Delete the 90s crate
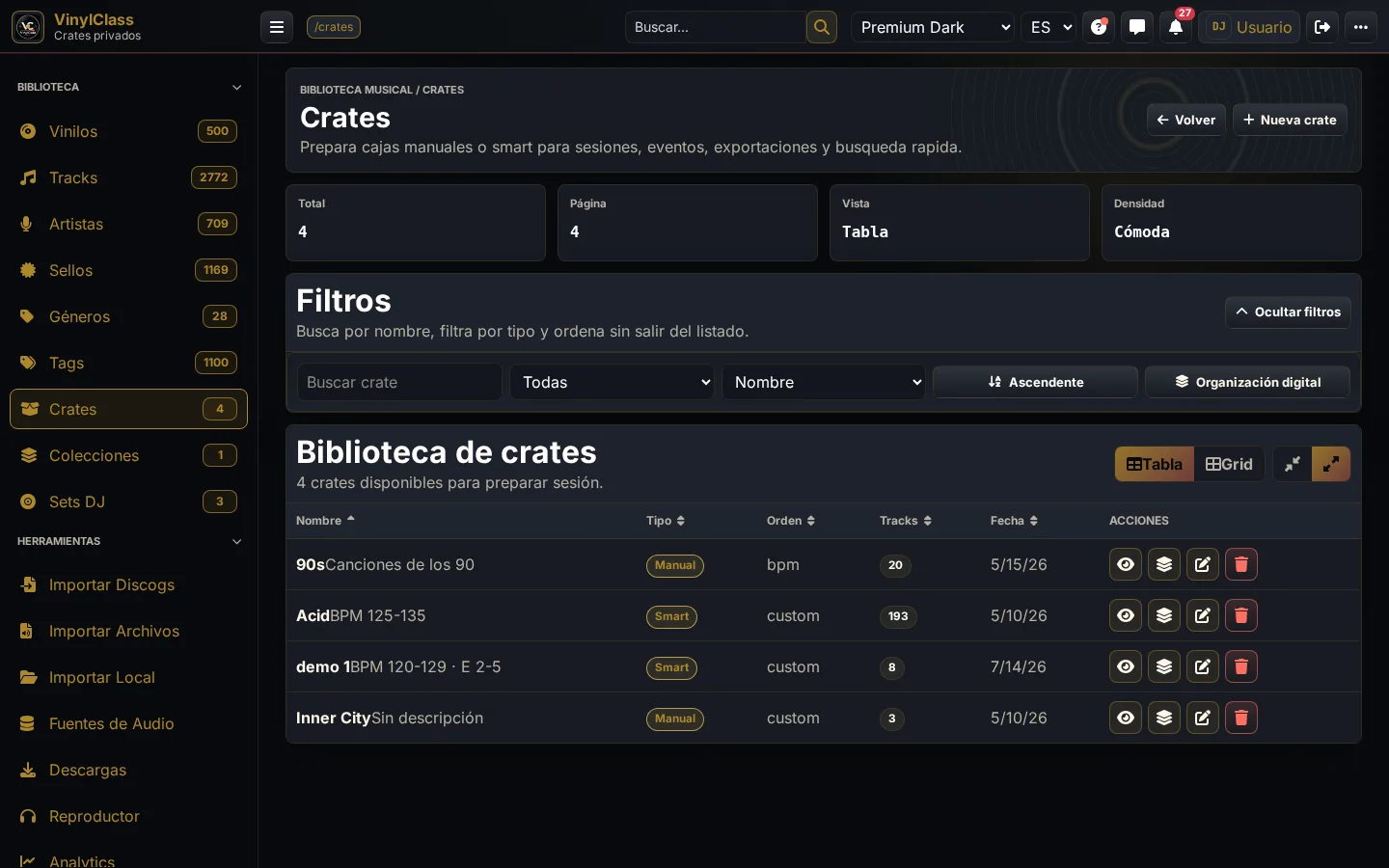This screenshot has width=1389, height=868. (1241, 564)
